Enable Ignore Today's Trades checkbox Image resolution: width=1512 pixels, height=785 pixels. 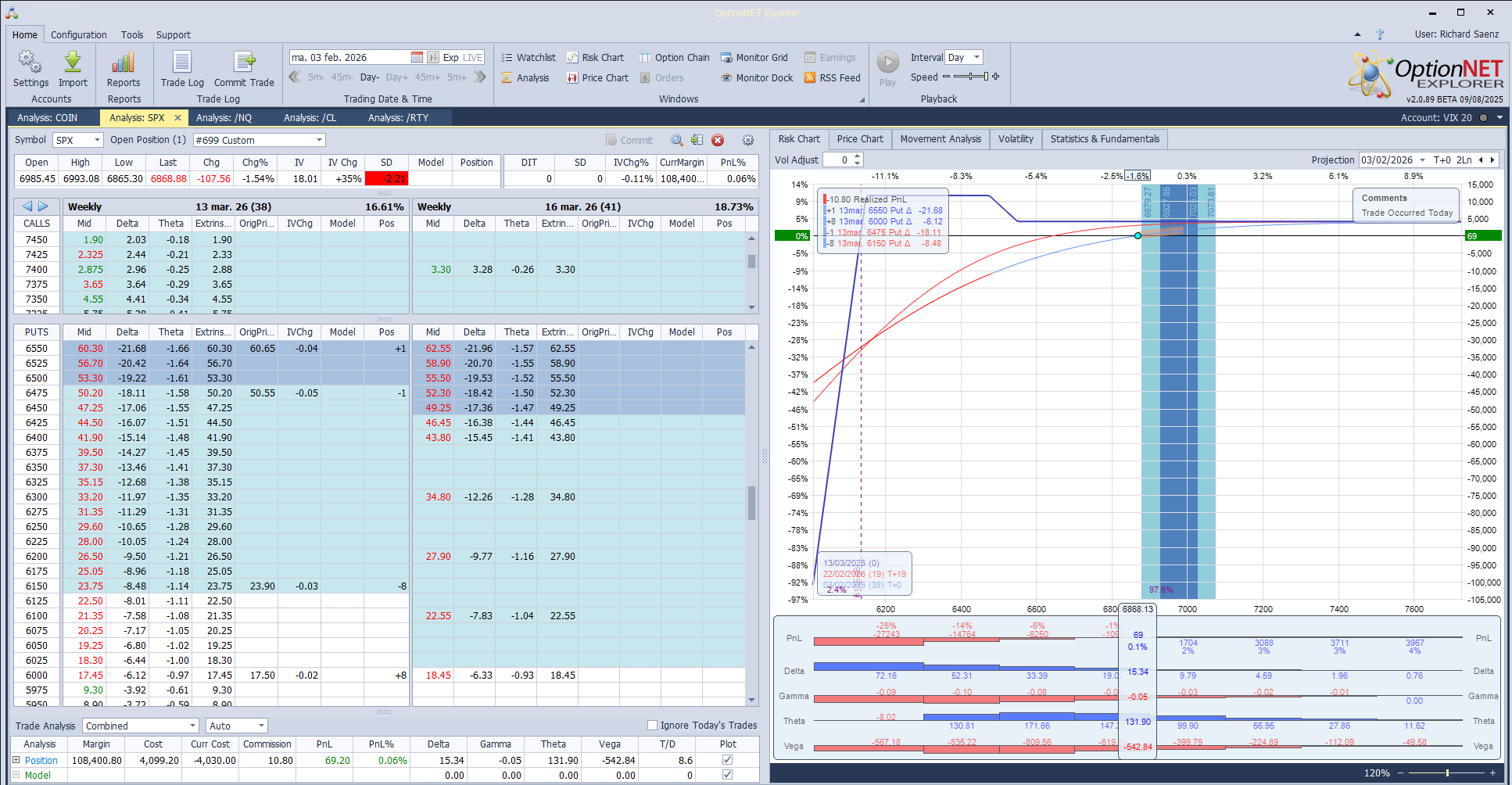pyautogui.click(x=652, y=725)
